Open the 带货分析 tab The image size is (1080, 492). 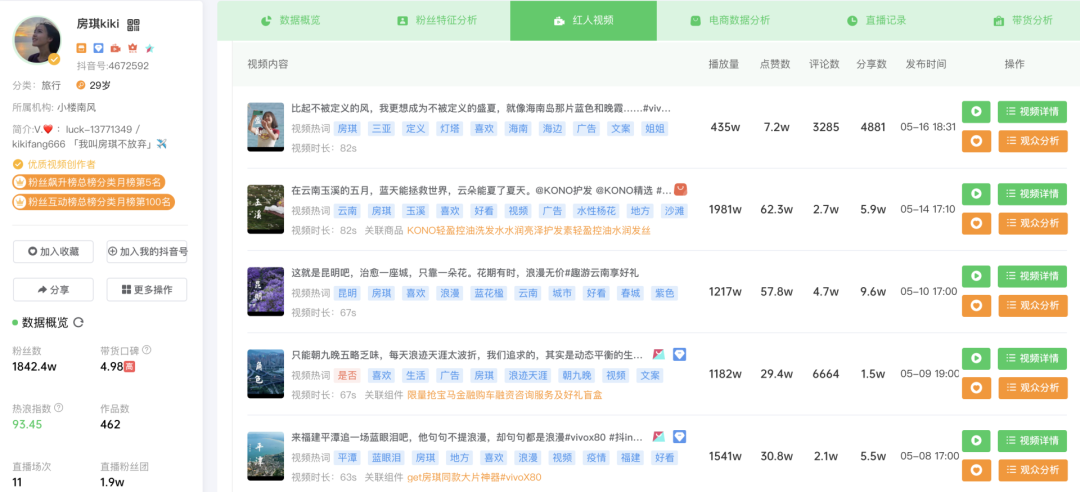(x=1023, y=21)
